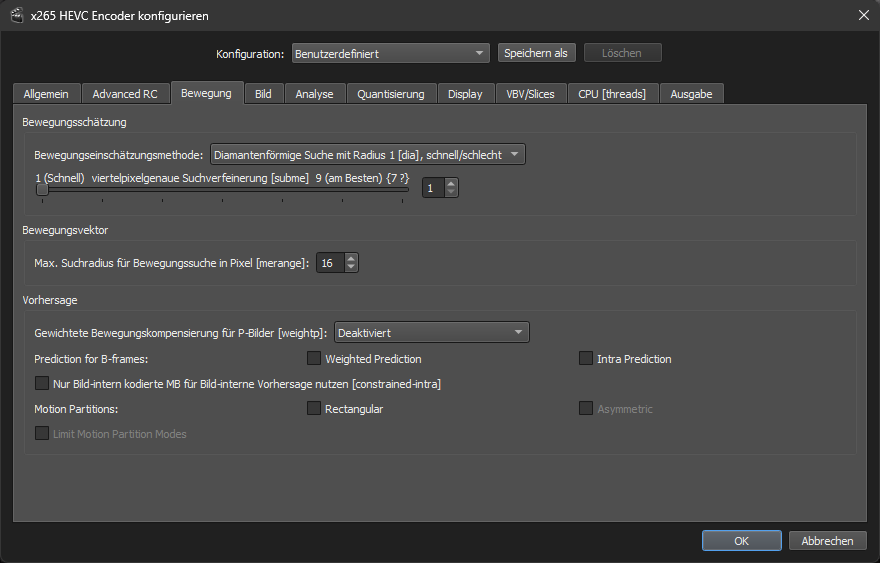Click the '9 (am Besten) {7 ?}' label

pos(363,178)
